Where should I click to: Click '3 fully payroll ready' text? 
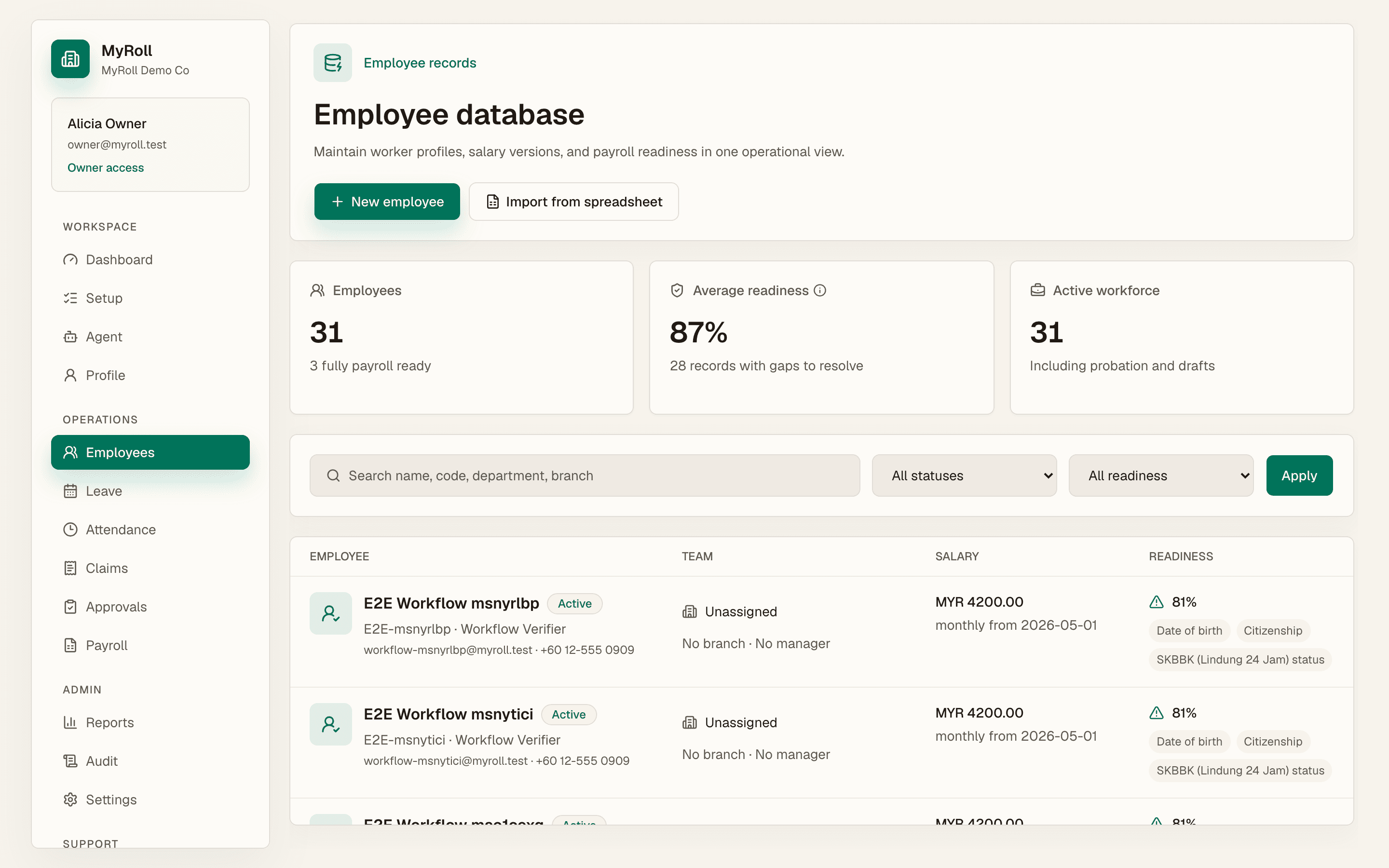point(370,366)
